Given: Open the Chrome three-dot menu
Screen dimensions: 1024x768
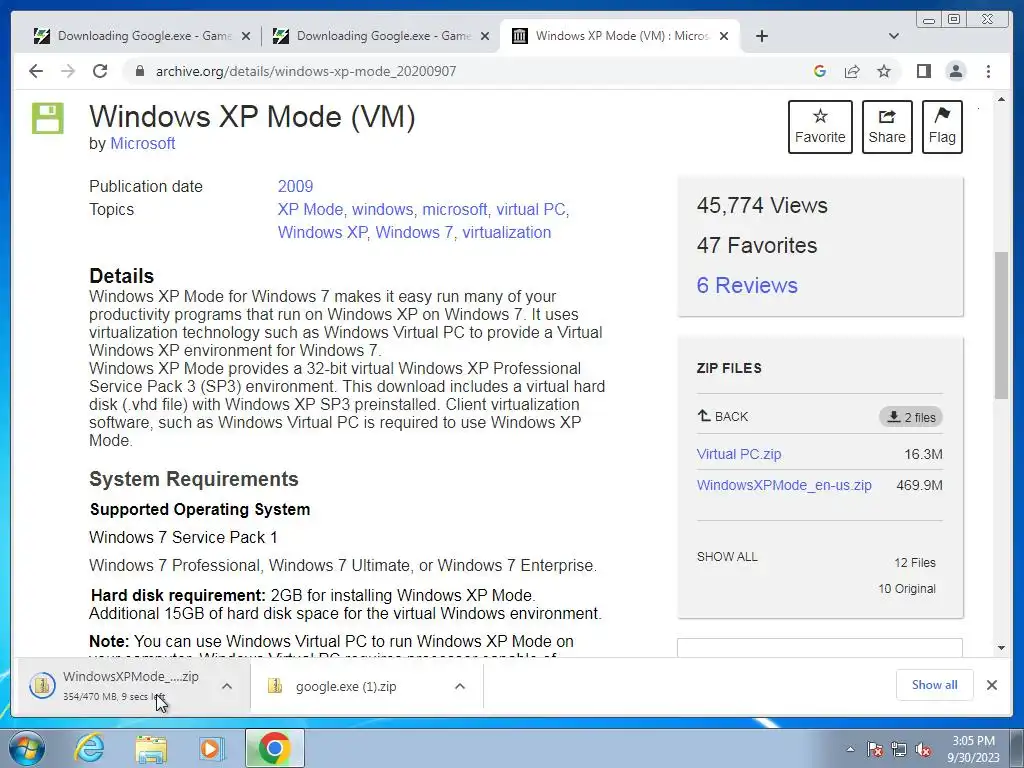Looking at the screenshot, I should [988, 71].
